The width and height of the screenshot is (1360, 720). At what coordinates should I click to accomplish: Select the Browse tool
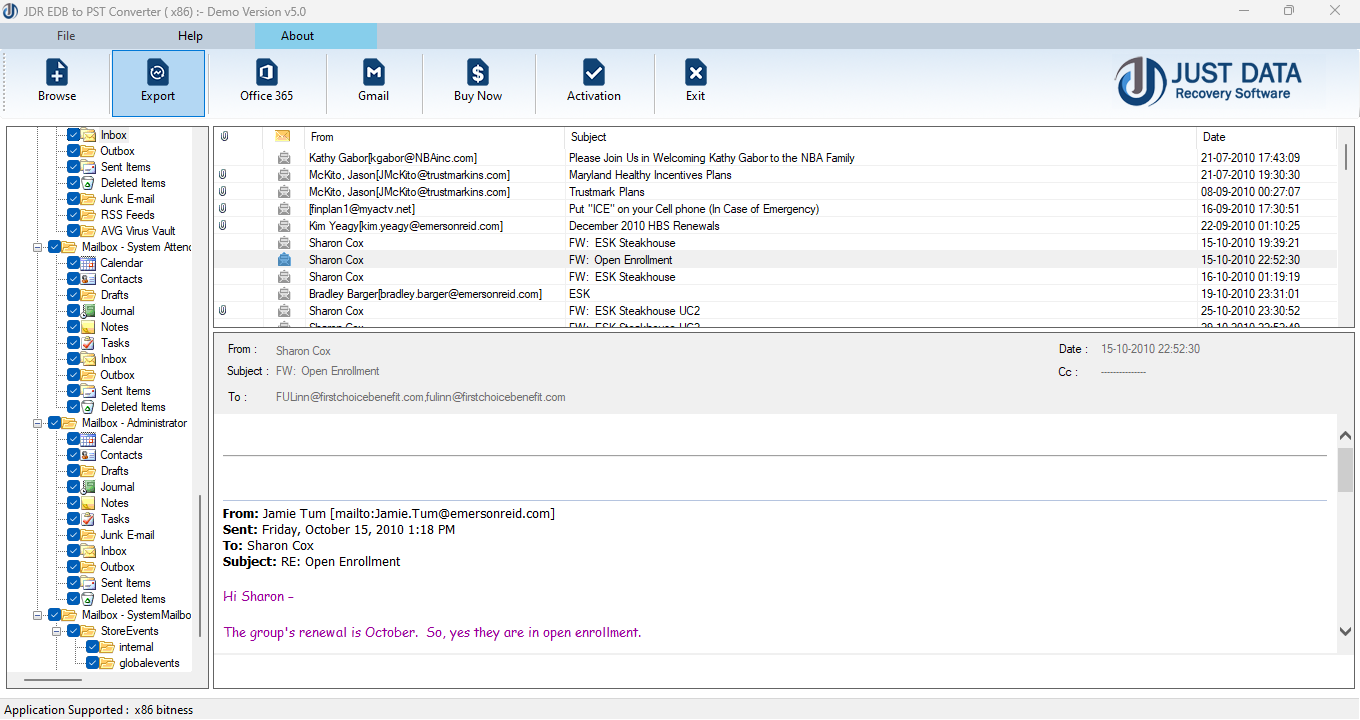coord(56,82)
